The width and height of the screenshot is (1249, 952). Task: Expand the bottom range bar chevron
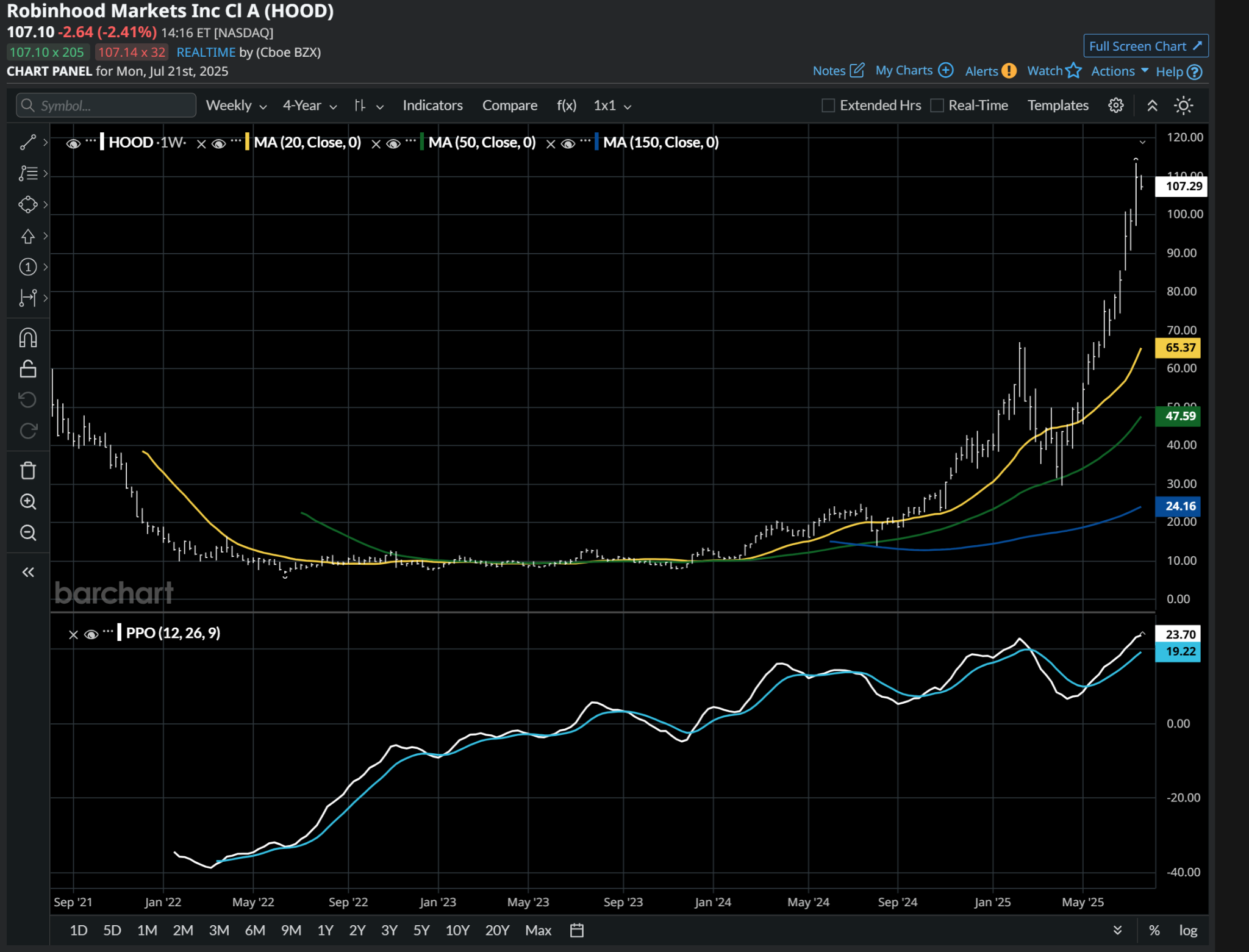pos(1117,929)
